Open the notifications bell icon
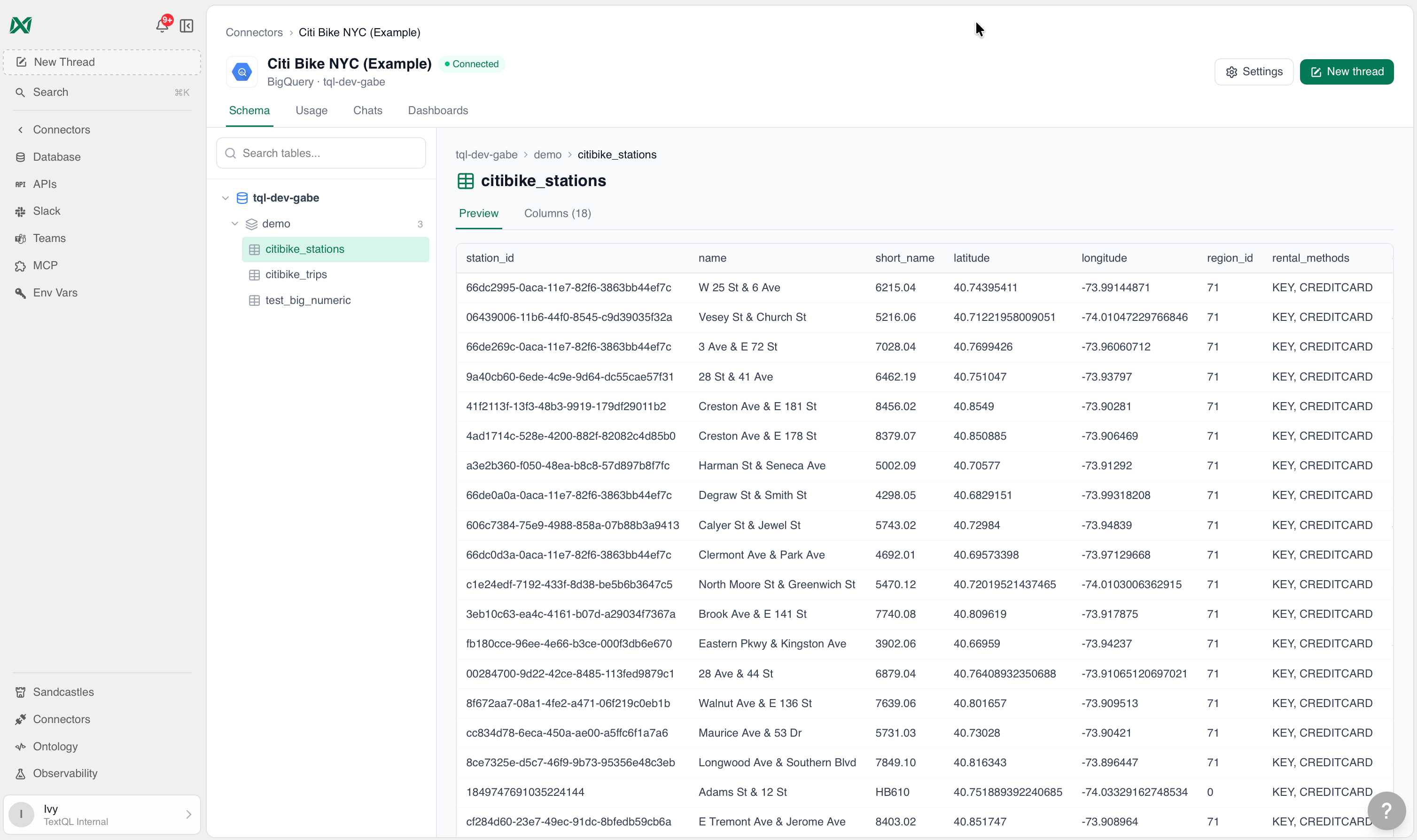Viewport: 1417px width, 840px height. 163,25
